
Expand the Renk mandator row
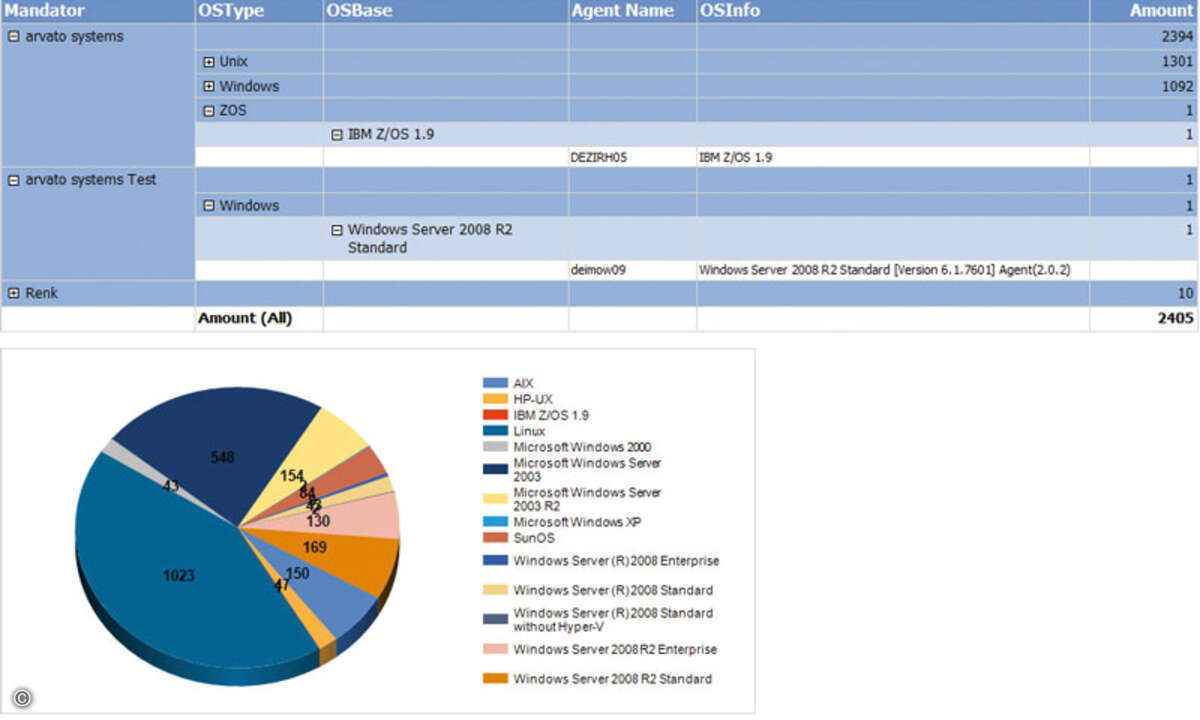(x=14, y=294)
